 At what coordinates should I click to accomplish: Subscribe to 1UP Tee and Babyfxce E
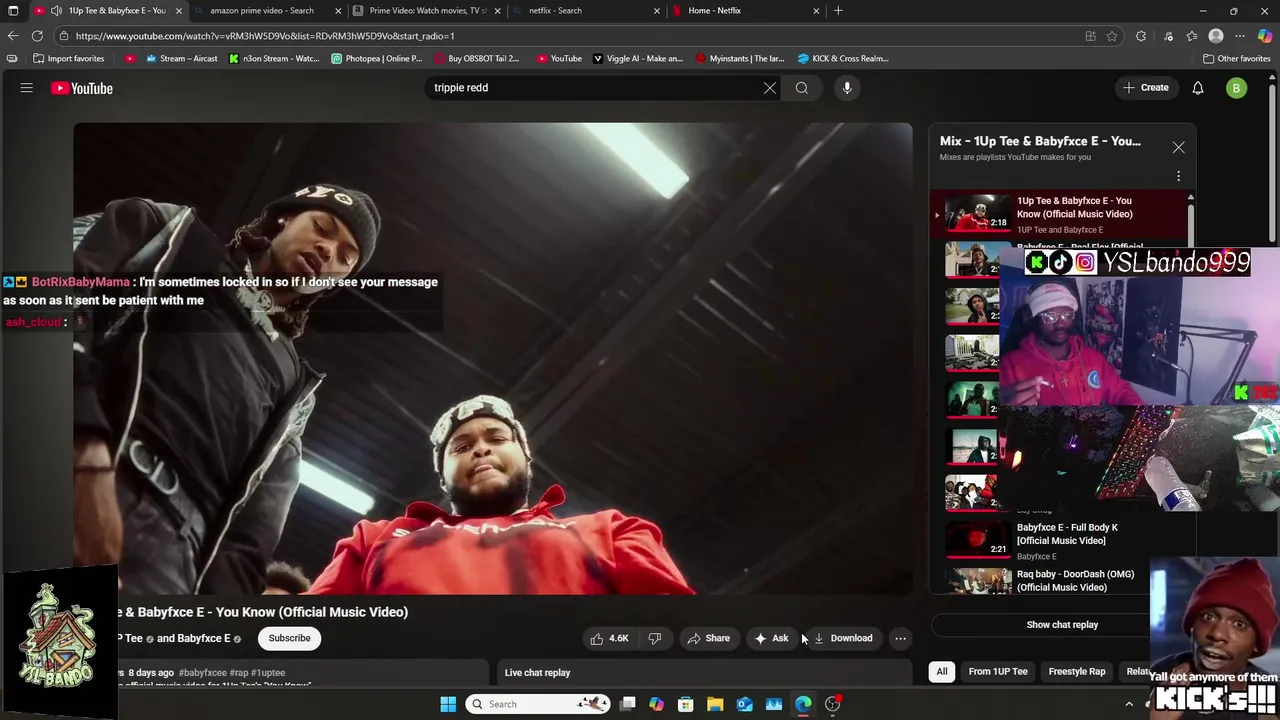click(289, 638)
